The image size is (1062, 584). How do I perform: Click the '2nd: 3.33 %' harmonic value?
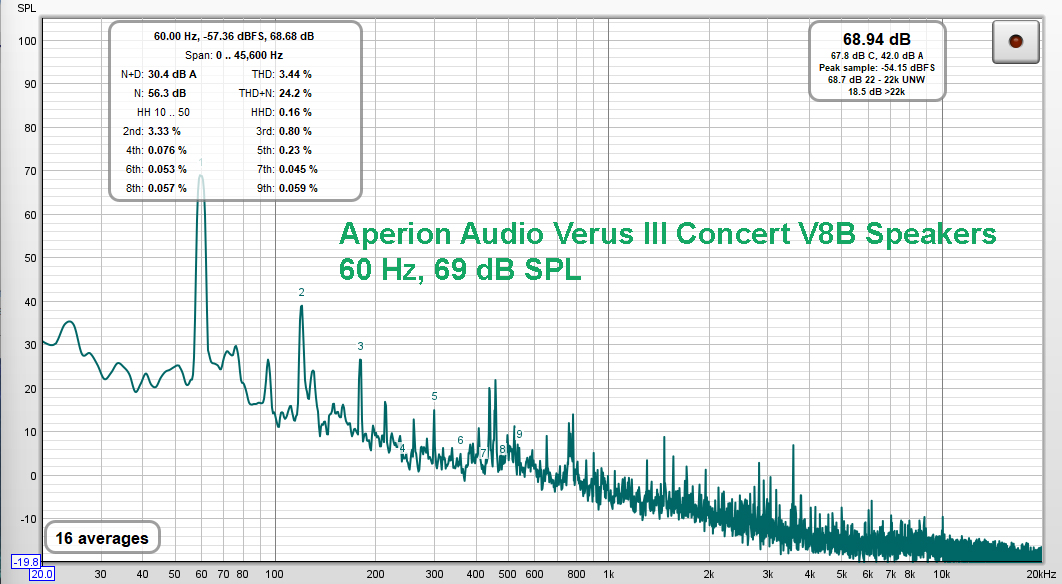[x=152, y=131]
